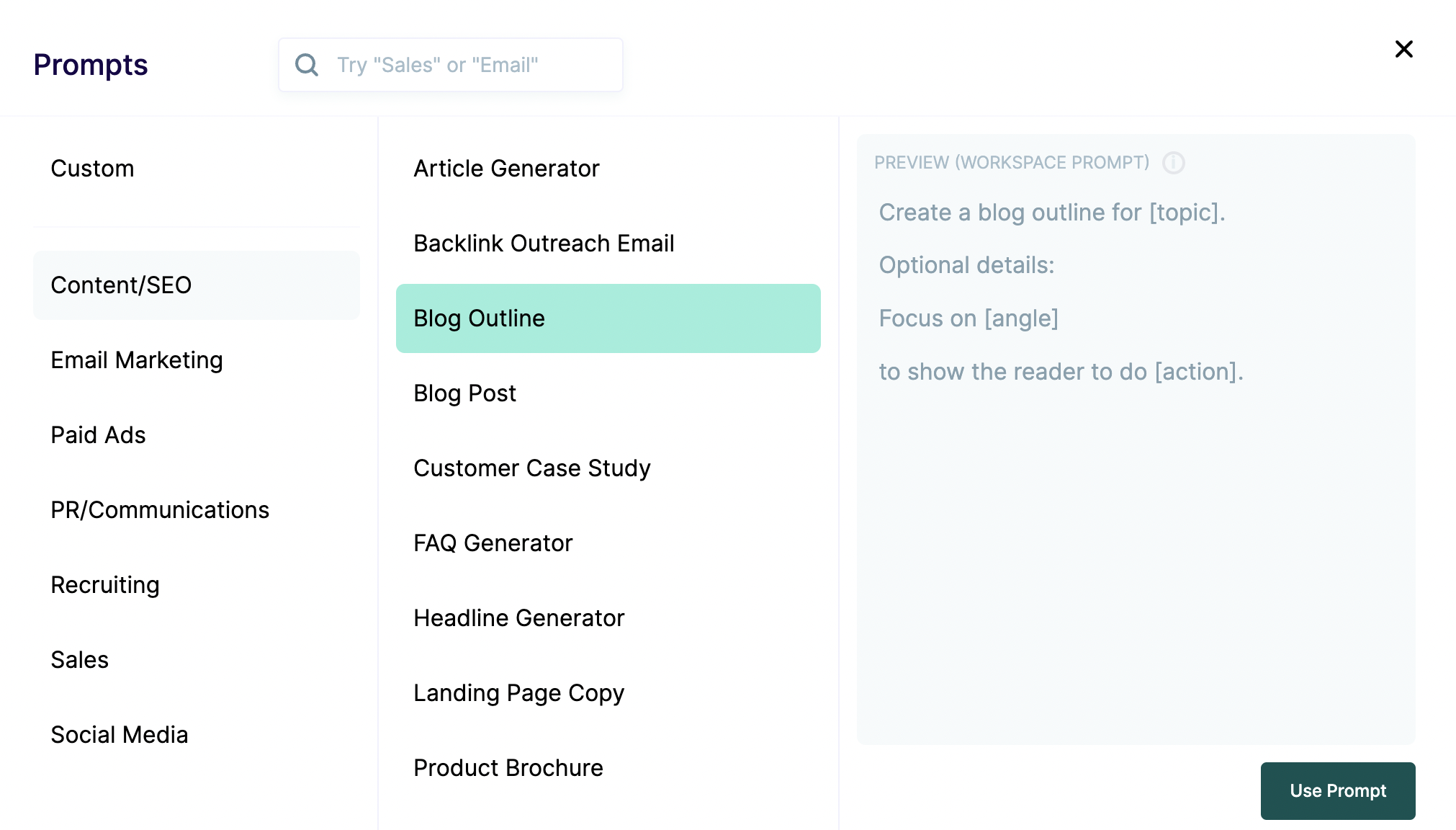
Task: Close the Prompts dialog
Action: 1403,49
